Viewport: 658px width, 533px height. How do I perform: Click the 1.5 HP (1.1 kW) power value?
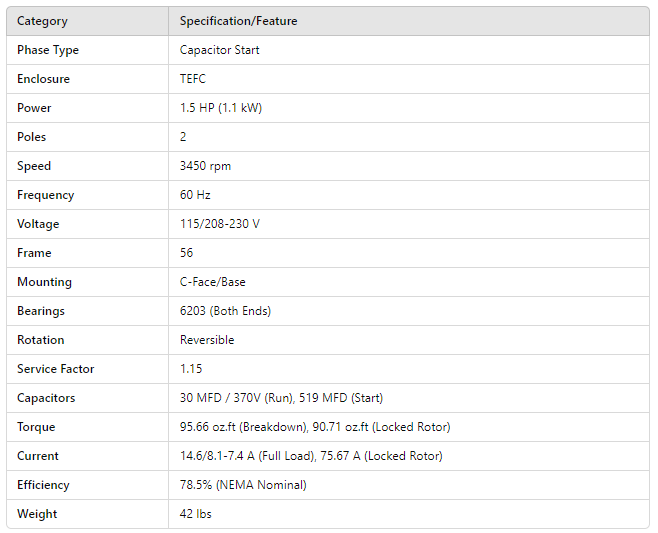point(221,108)
